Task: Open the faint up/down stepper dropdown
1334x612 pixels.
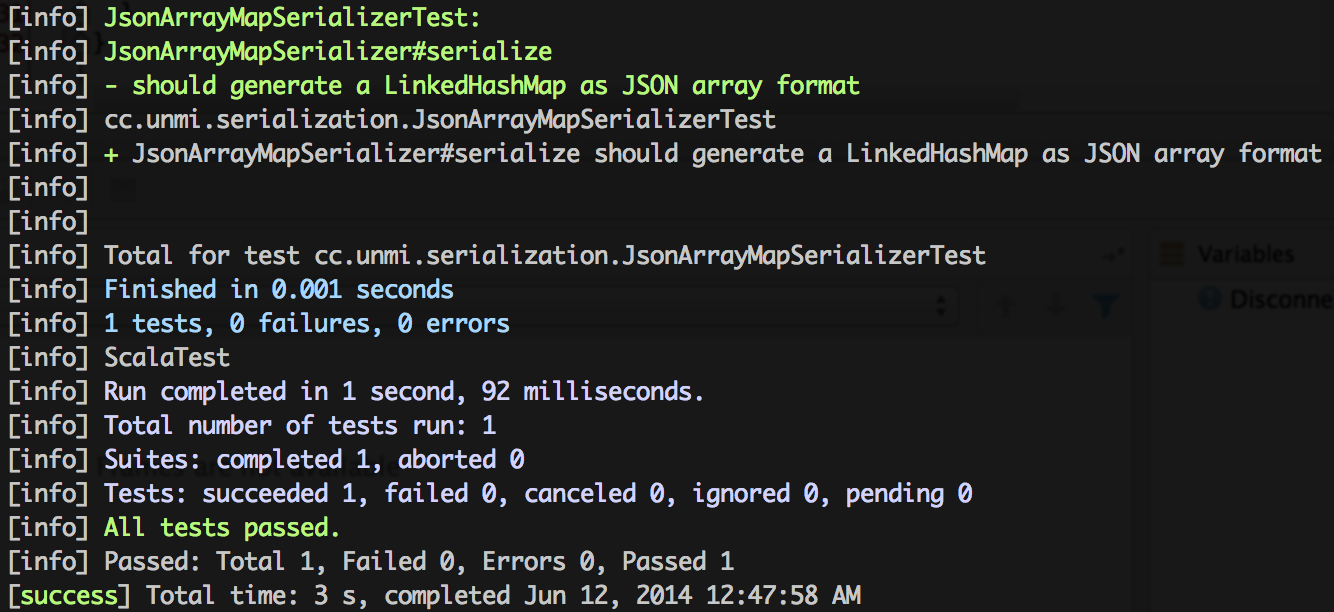Action: (939, 305)
